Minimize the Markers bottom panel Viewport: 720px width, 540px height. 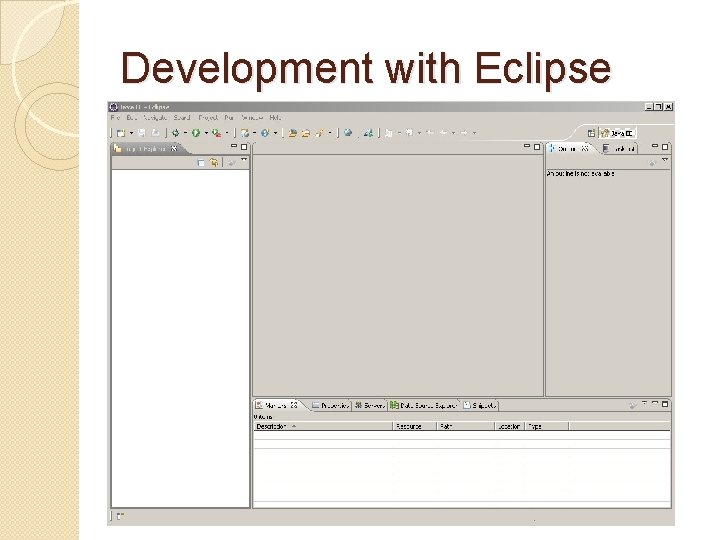pyautogui.click(x=655, y=403)
